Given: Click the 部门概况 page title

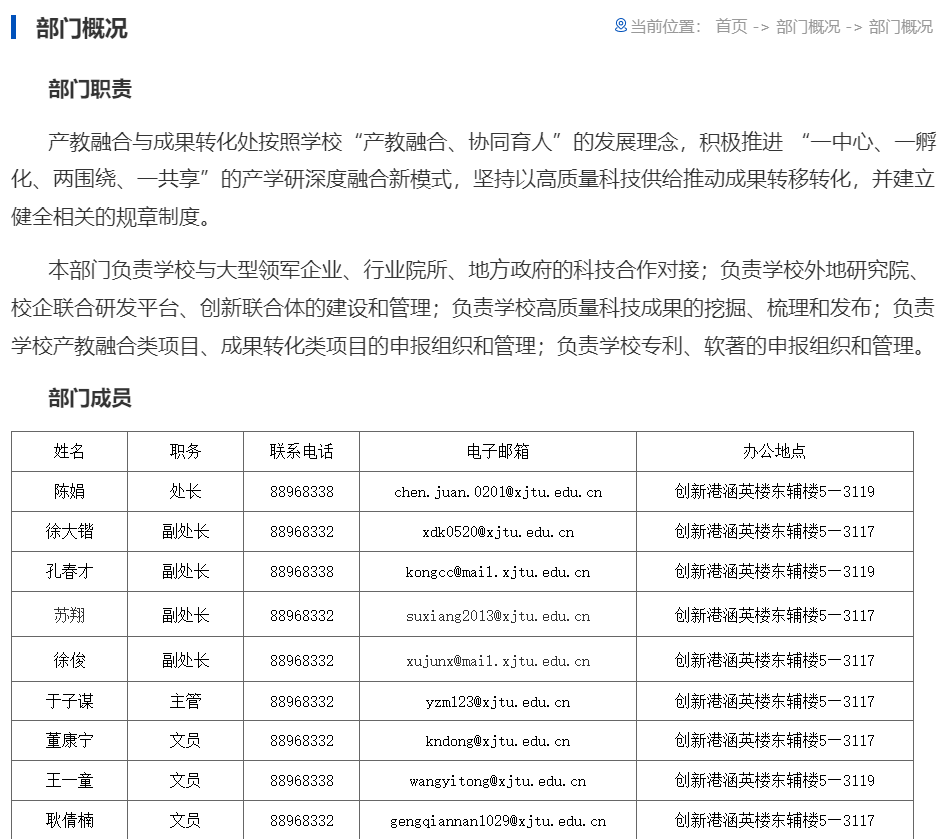Looking at the screenshot, I should pyautogui.click(x=82, y=28).
